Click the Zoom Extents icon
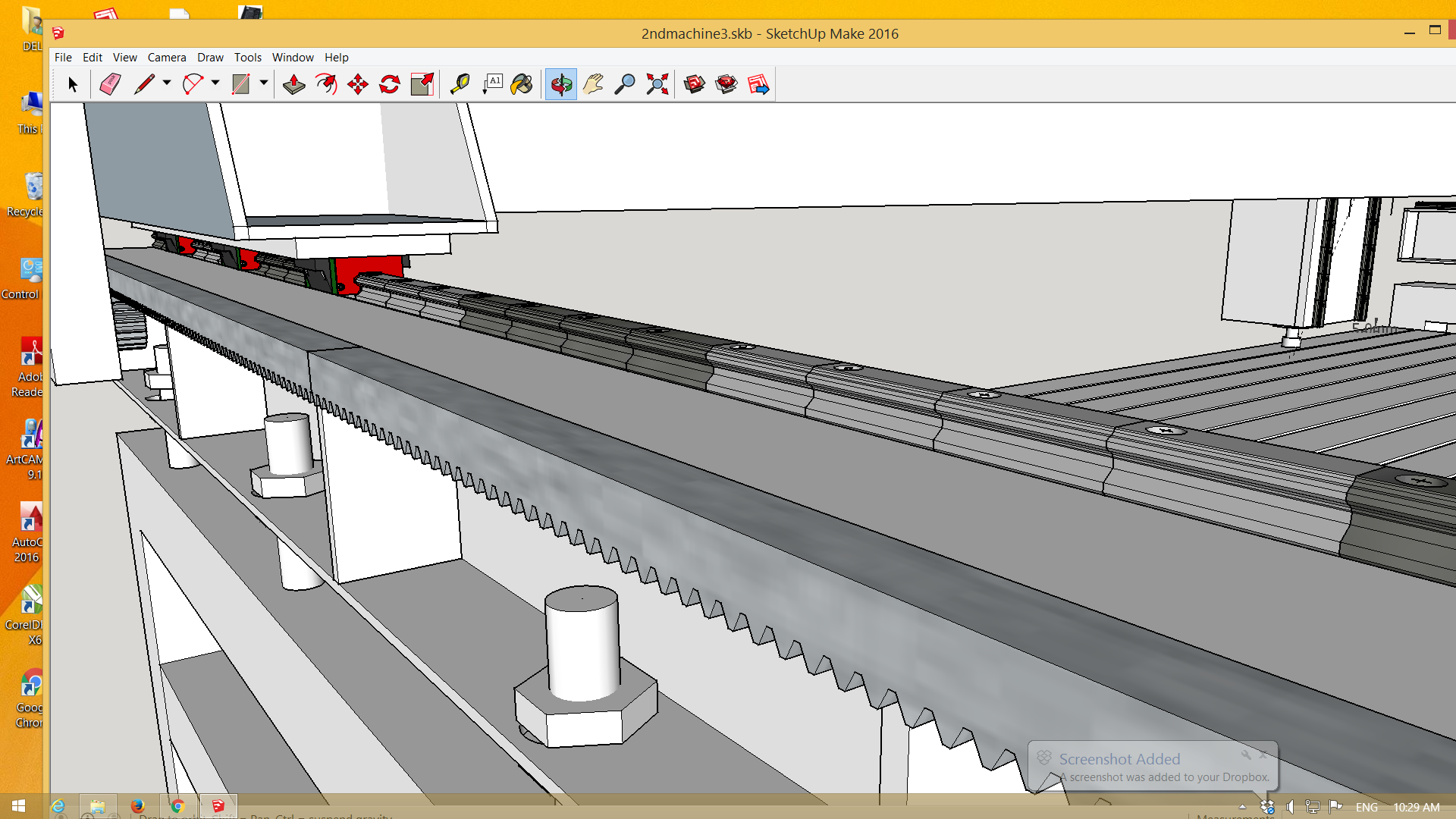The image size is (1456, 819). 657,84
